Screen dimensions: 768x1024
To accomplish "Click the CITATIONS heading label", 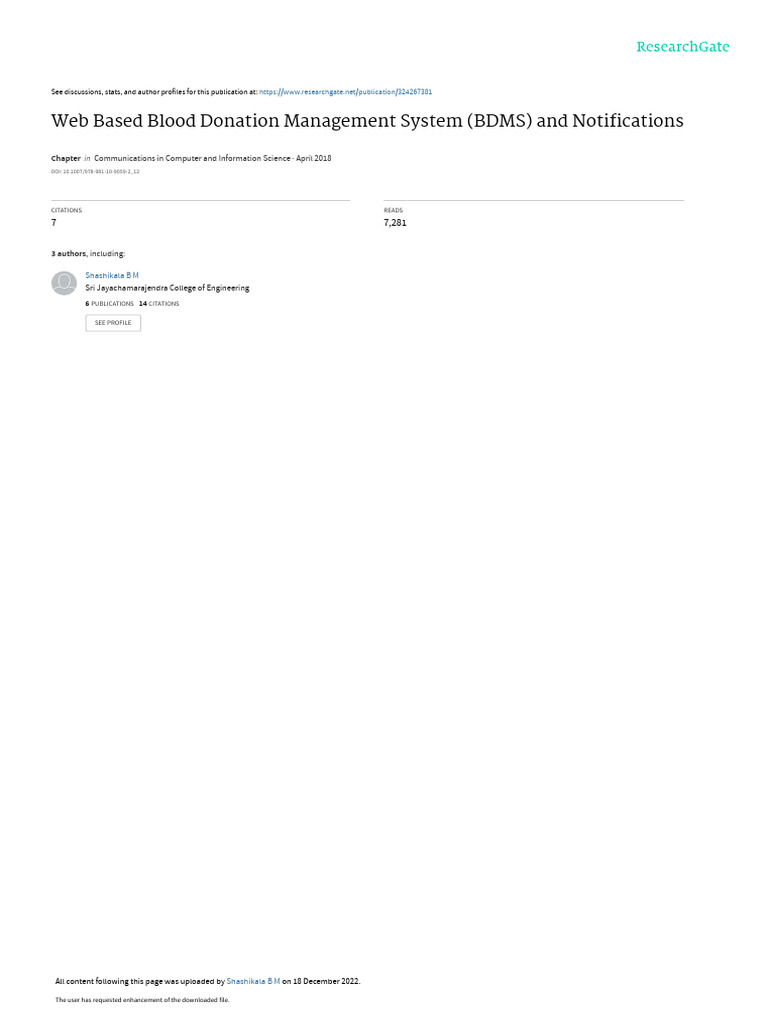I will point(67,210).
